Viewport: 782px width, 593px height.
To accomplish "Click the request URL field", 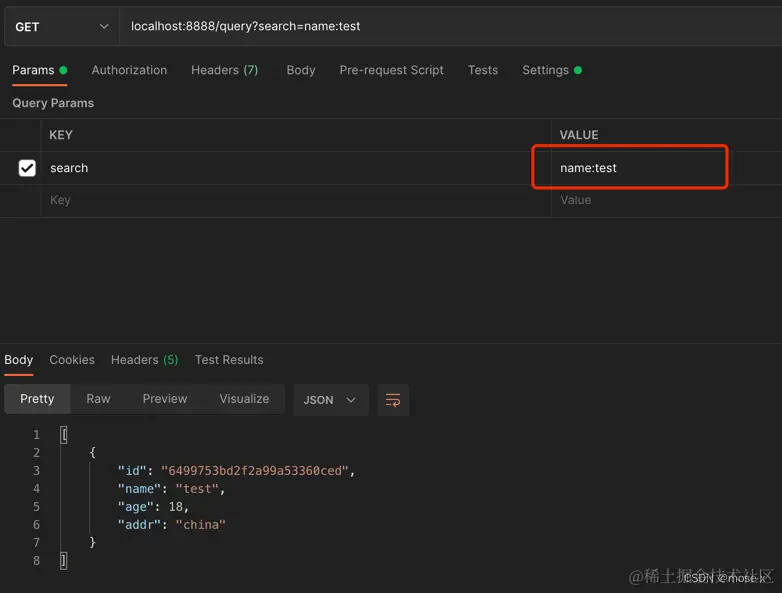I will click(x=450, y=26).
